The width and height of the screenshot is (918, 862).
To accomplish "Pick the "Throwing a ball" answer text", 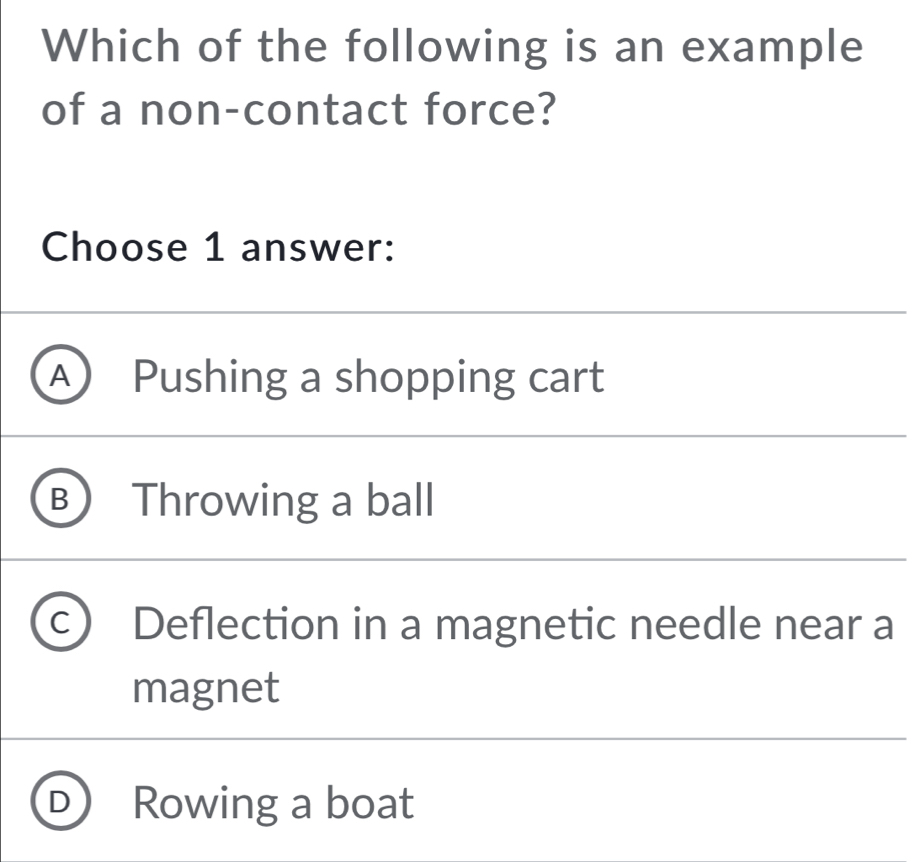I will coord(285,500).
